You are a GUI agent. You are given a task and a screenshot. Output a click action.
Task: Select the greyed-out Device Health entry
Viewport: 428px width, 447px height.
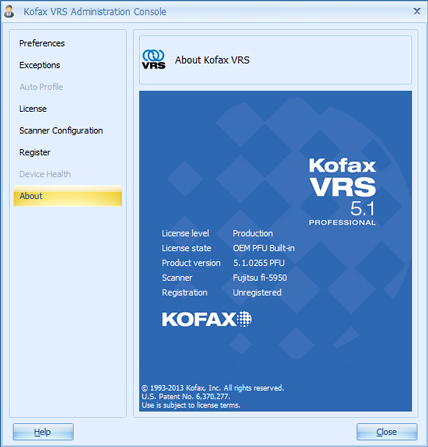pos(45,174)
